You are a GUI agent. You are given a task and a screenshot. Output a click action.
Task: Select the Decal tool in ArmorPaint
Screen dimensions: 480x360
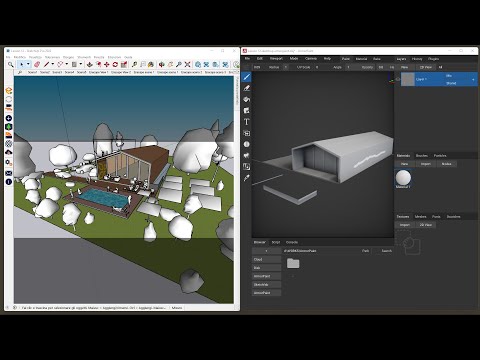247,111
